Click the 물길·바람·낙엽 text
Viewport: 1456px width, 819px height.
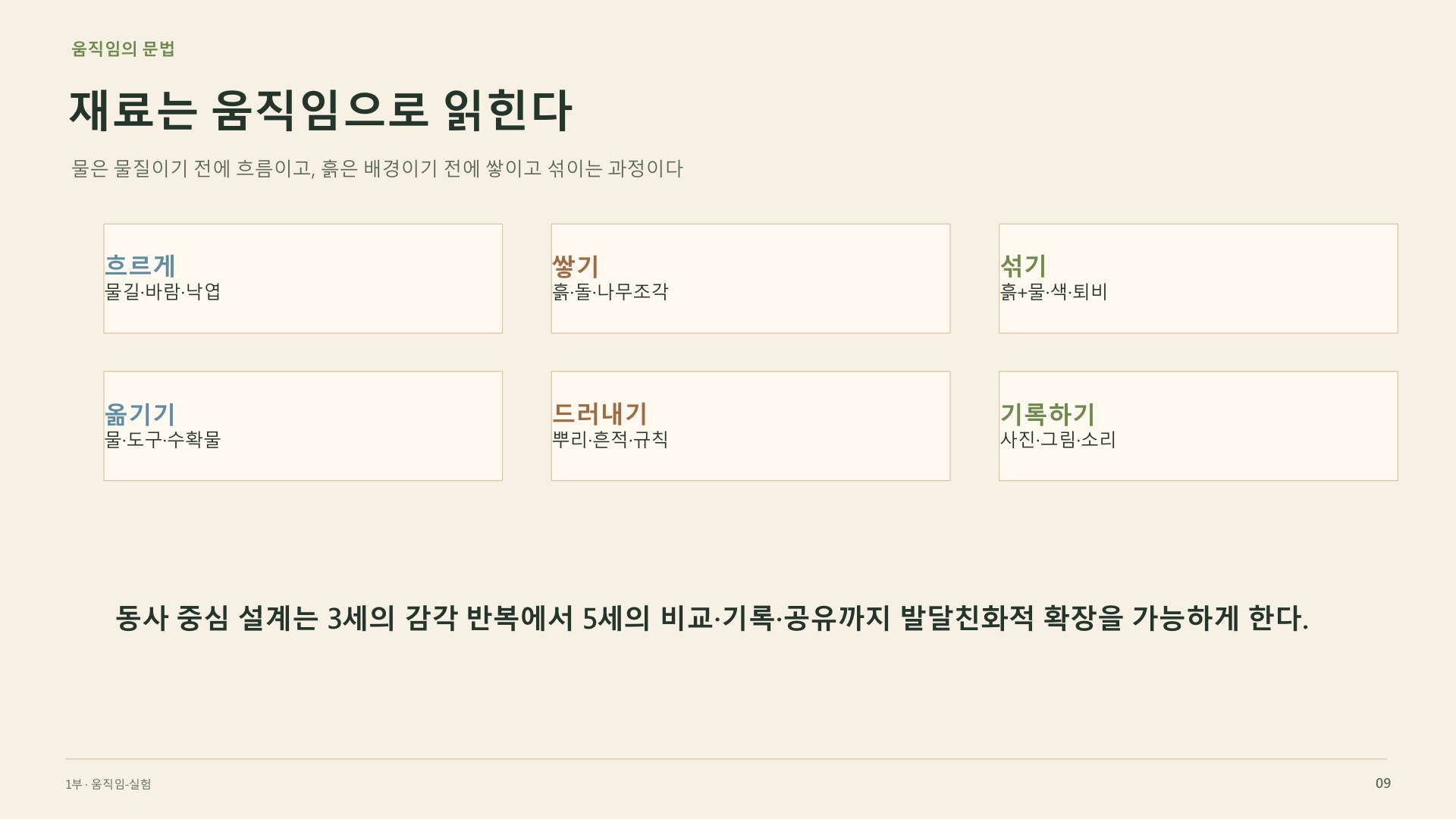(x=162, y=292)
